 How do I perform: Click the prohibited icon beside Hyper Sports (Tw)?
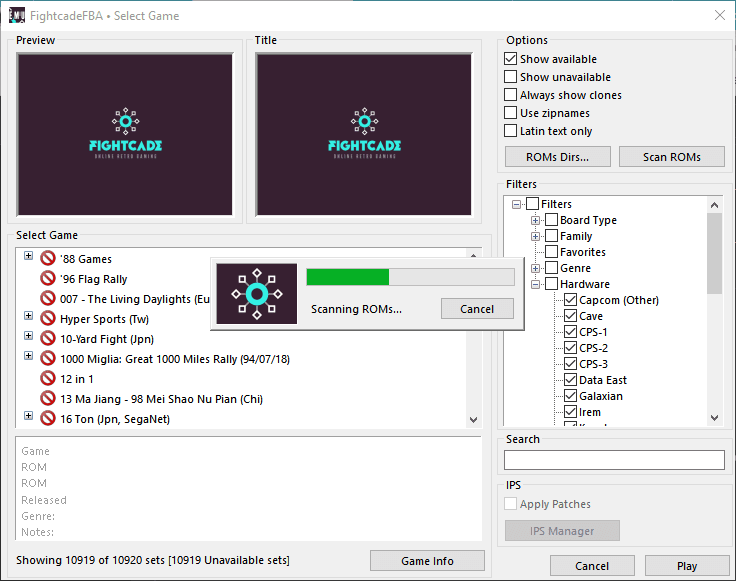pos(48,318)
